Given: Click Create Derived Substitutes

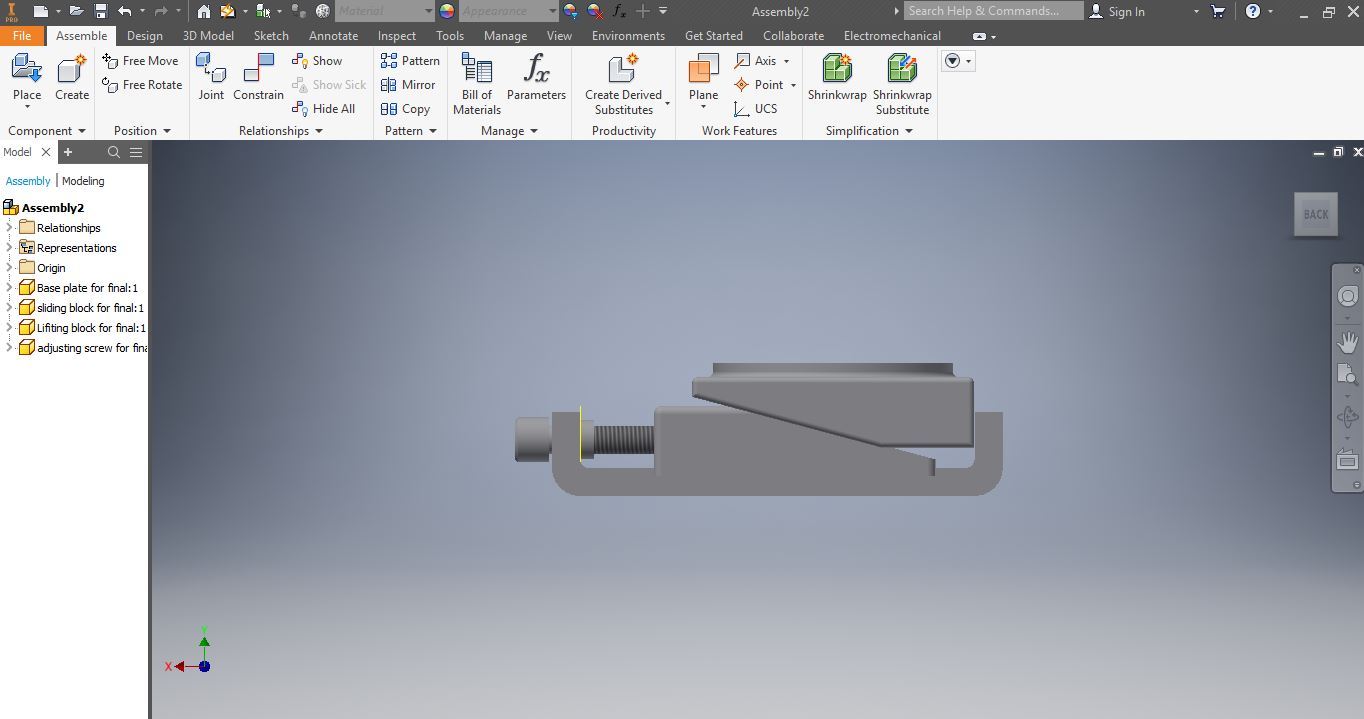Looking at the screenshot, I should 623,84.
